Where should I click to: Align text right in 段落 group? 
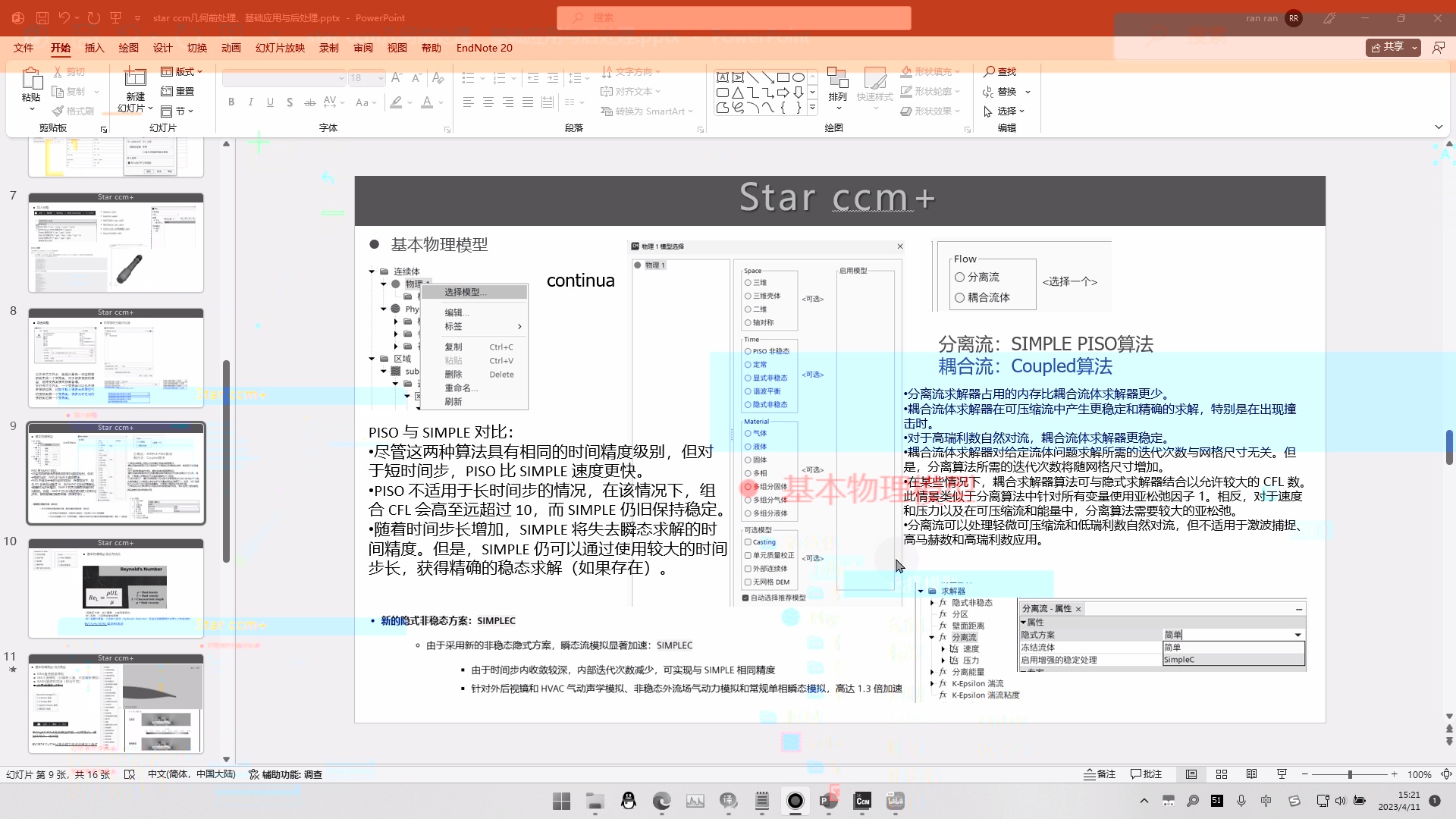click(508, 102)
